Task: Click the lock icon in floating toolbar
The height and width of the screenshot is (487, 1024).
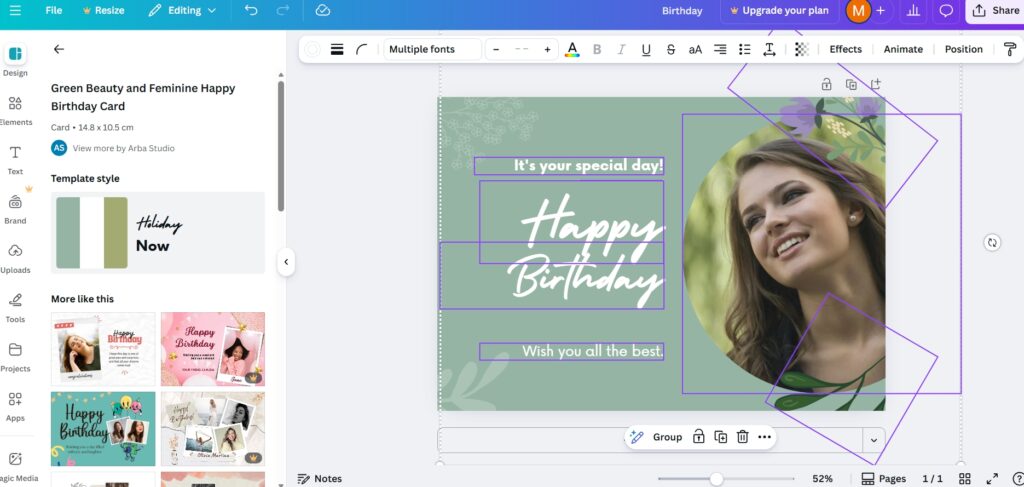Action: coord(698,437)
